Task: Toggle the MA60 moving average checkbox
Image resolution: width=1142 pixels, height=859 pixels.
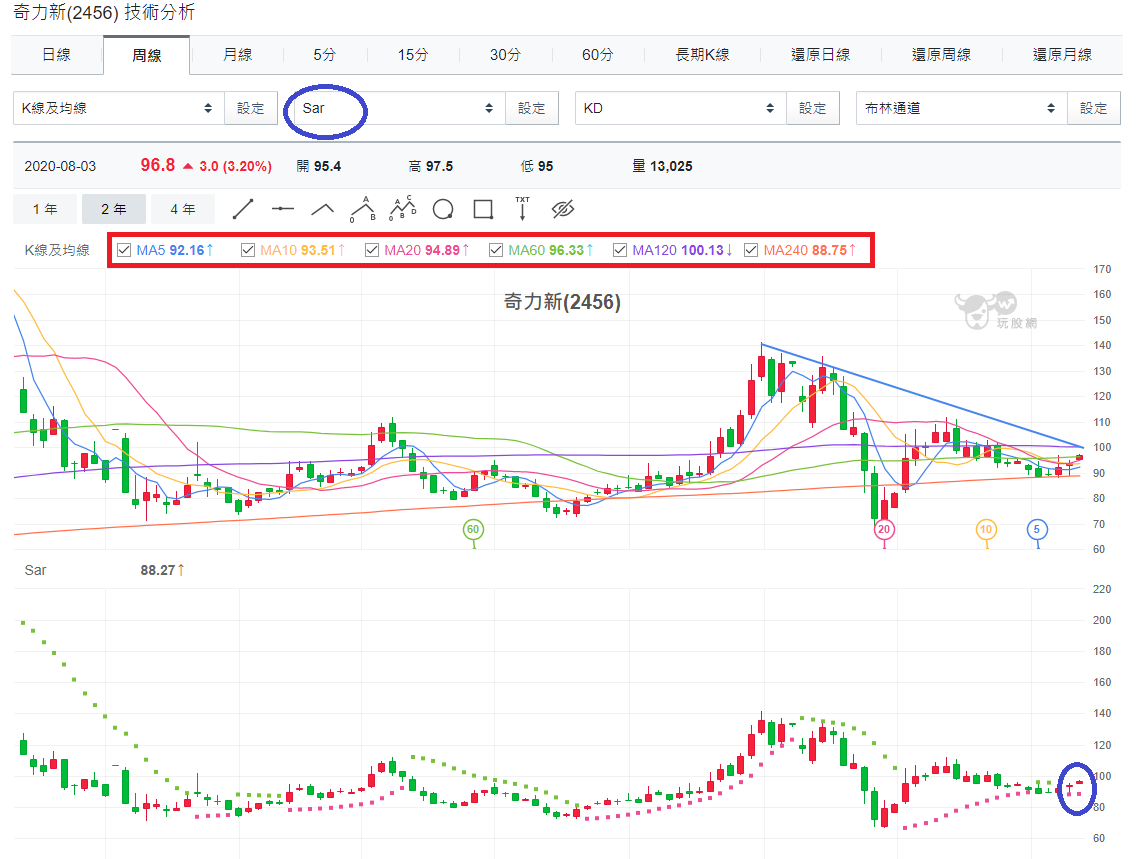Action: [x=496, y=250]
